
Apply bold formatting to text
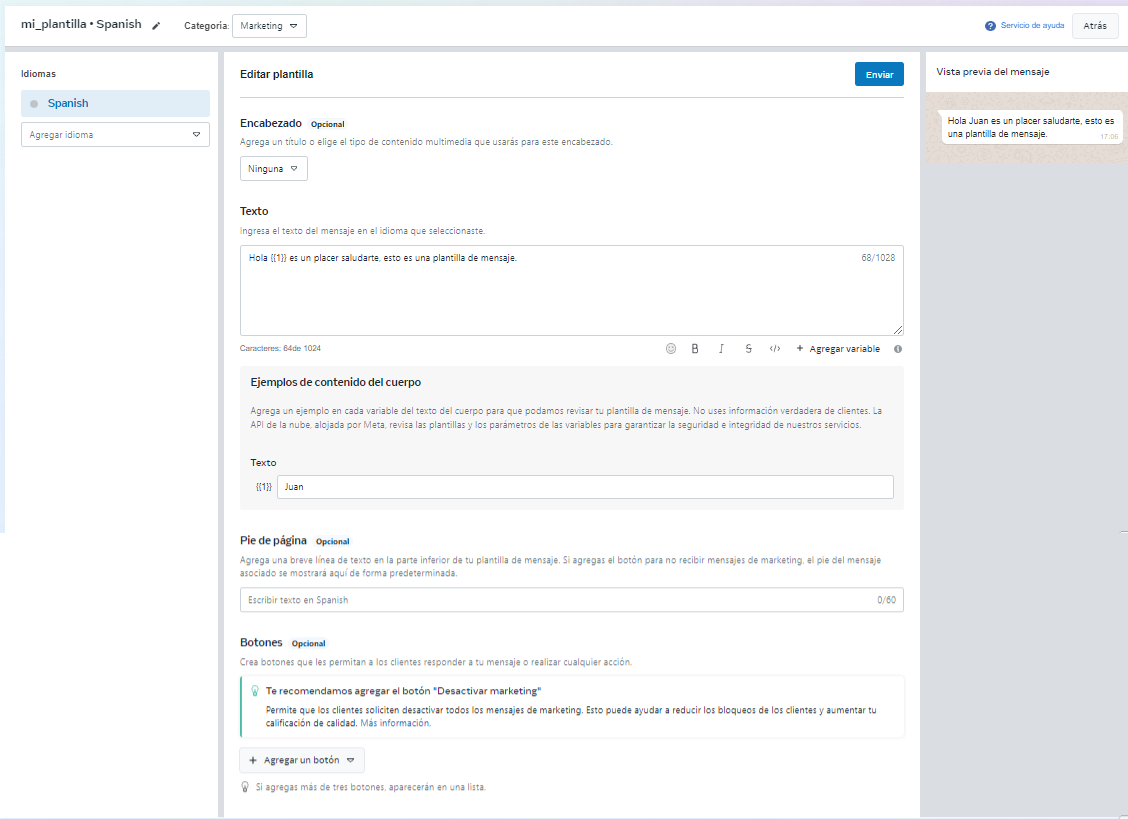695,349
